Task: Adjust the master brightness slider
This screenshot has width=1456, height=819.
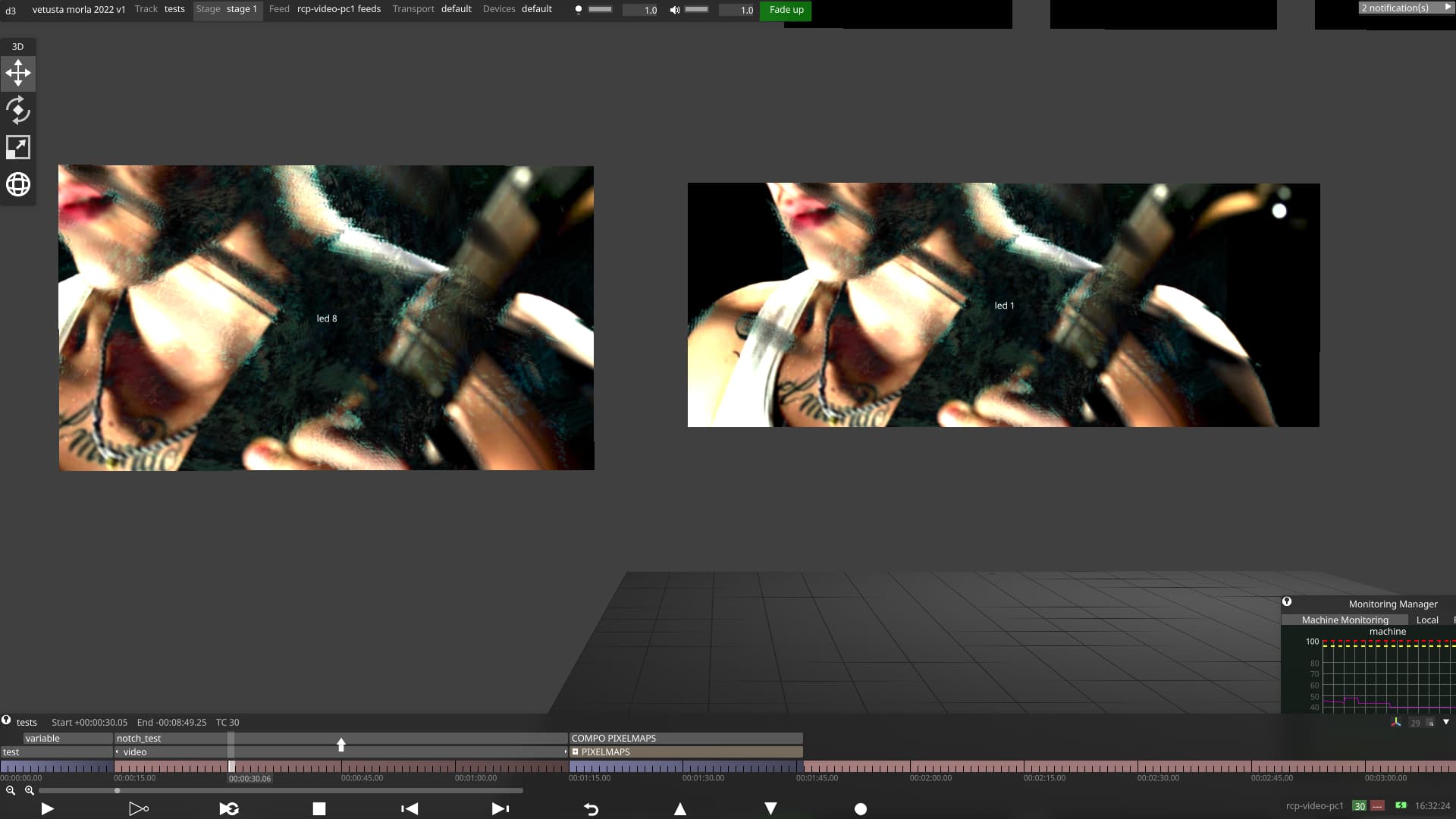Action: point(600,9)
